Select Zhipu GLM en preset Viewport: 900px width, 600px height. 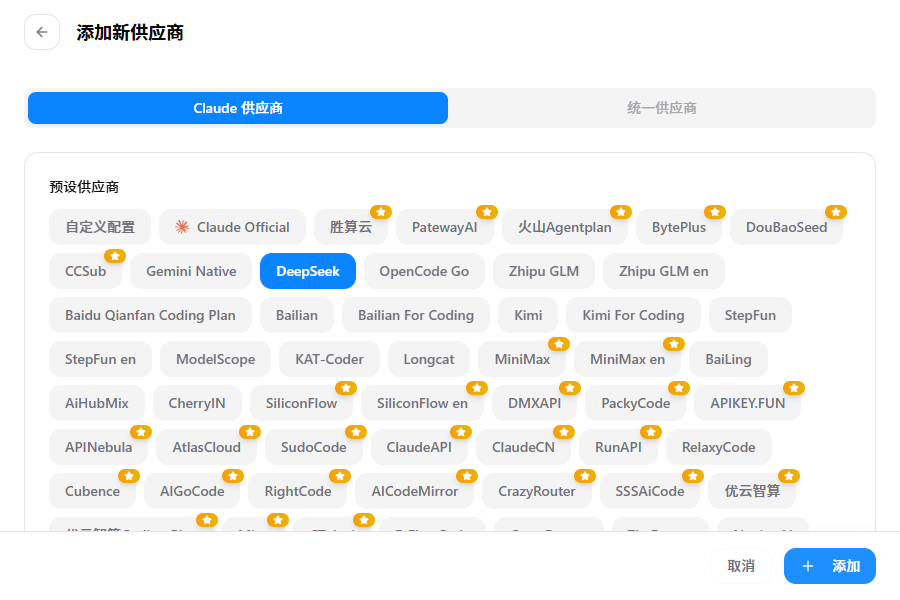pos(664,271)
